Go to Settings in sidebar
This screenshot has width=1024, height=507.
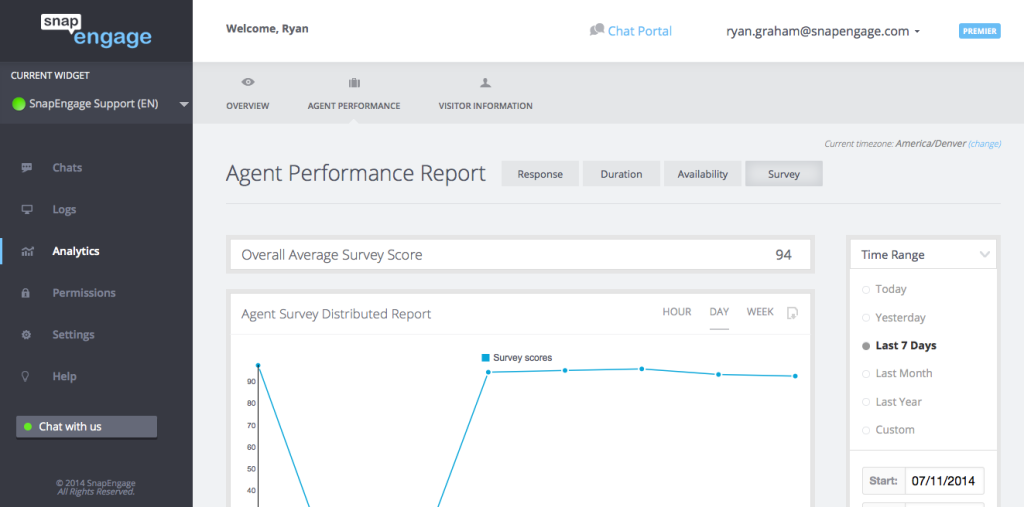tap(73, 335)
